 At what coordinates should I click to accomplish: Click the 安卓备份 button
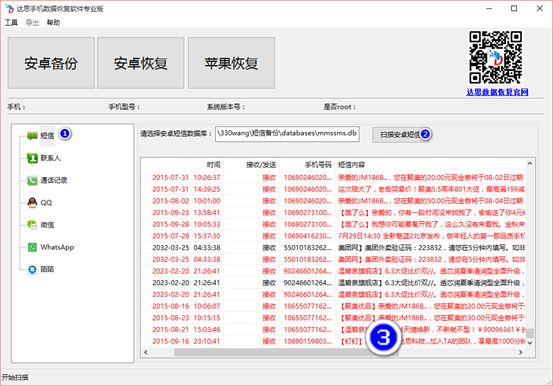[x=51, y=63]
